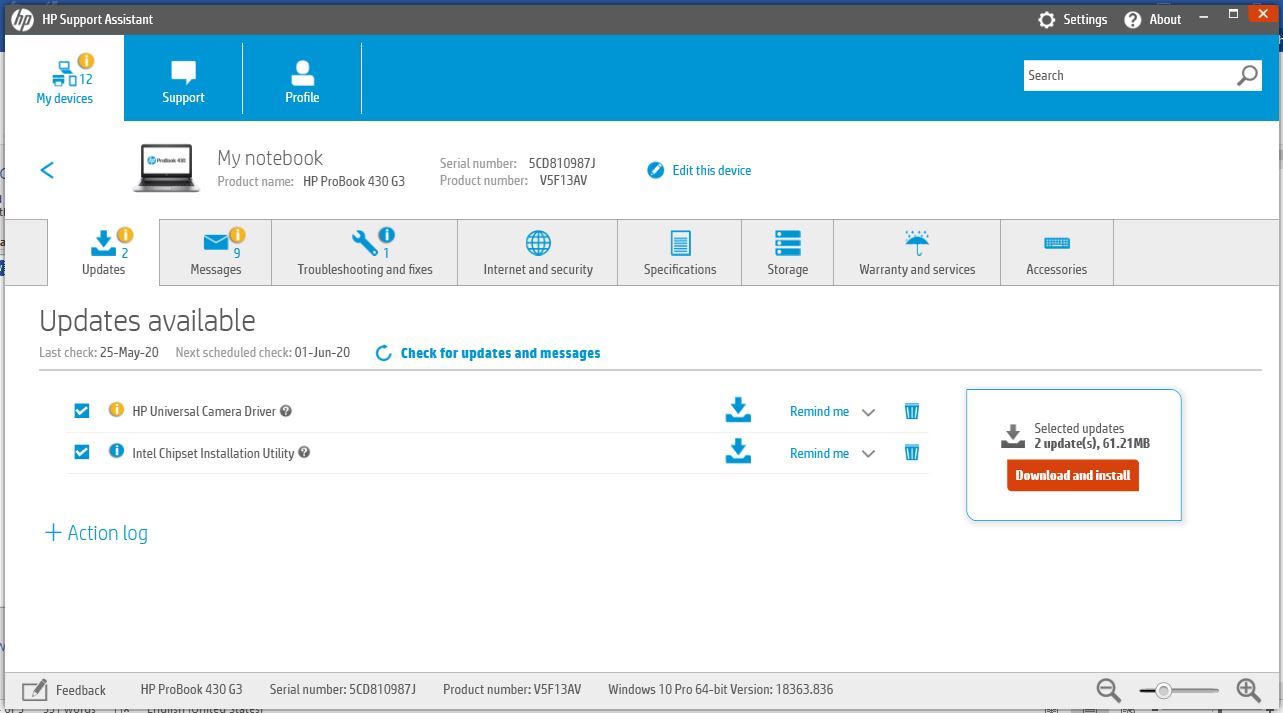Click serial number 5CD810987J in device header

562,163
